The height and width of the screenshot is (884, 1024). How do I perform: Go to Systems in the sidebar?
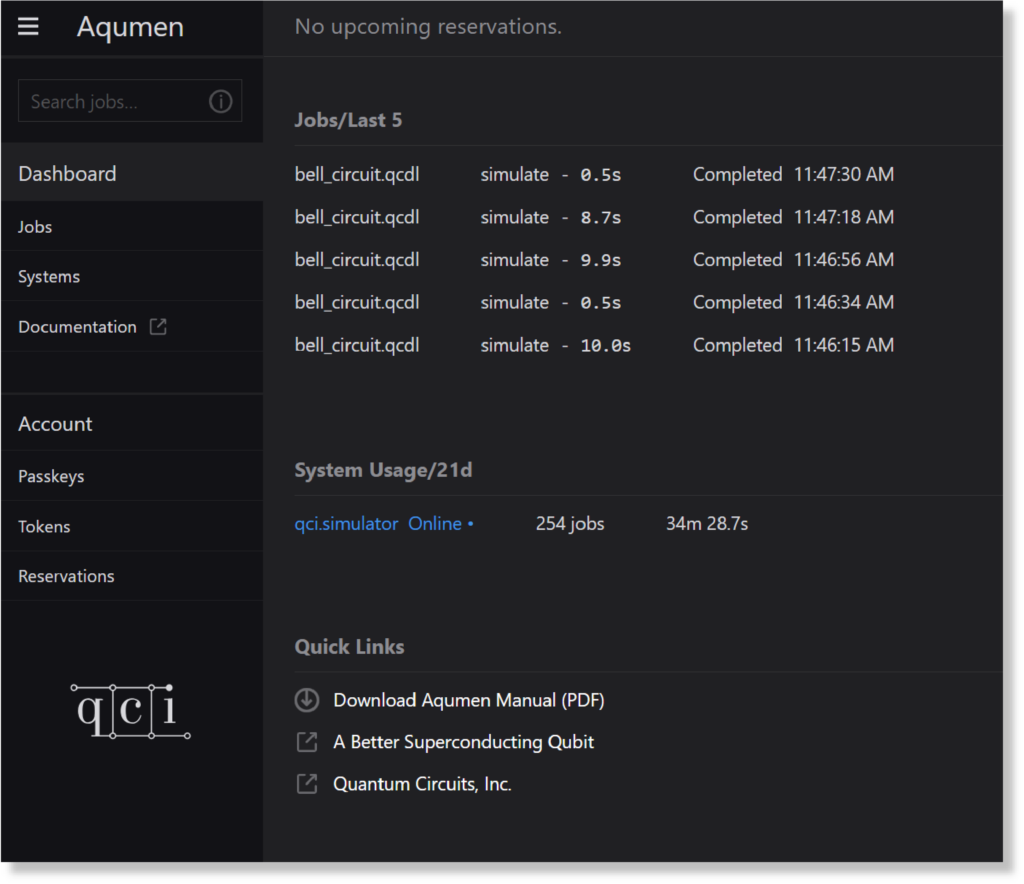point(132,277)
